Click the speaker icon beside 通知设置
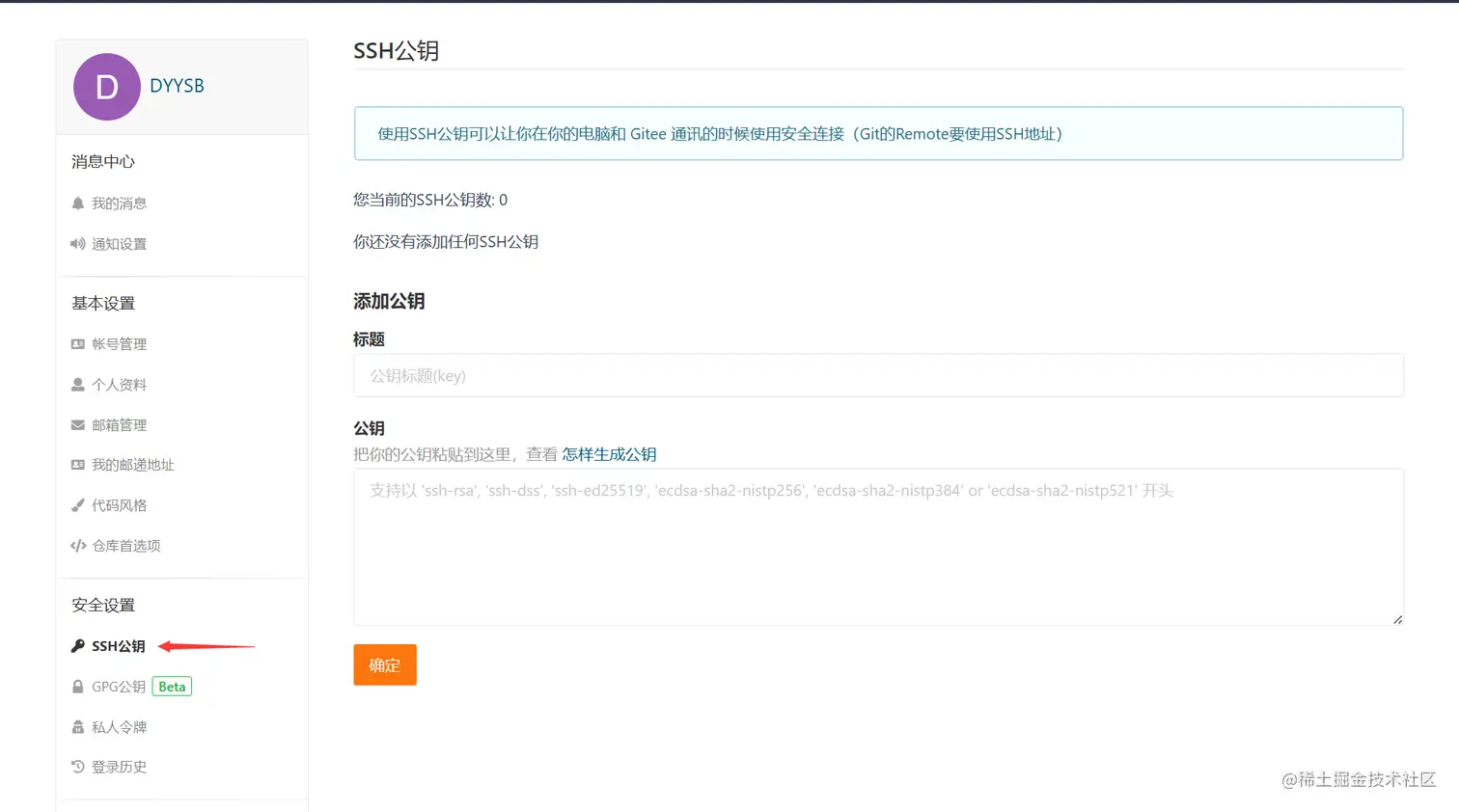The width and height of the screenshot is (1459, 812). tap(78, 244)
